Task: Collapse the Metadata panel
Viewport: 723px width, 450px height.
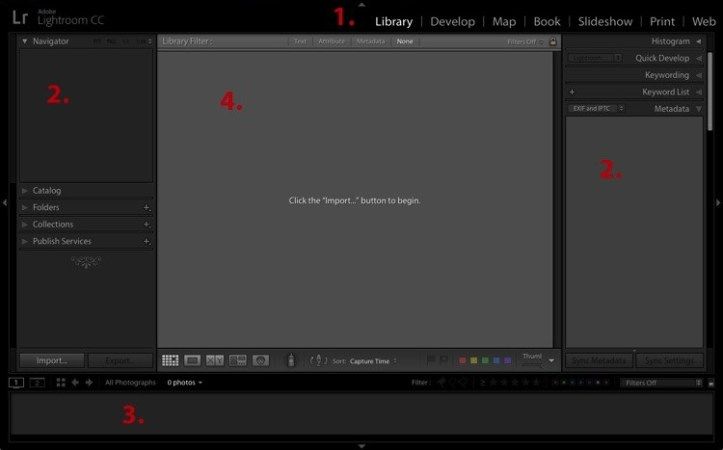Action: 699,109
